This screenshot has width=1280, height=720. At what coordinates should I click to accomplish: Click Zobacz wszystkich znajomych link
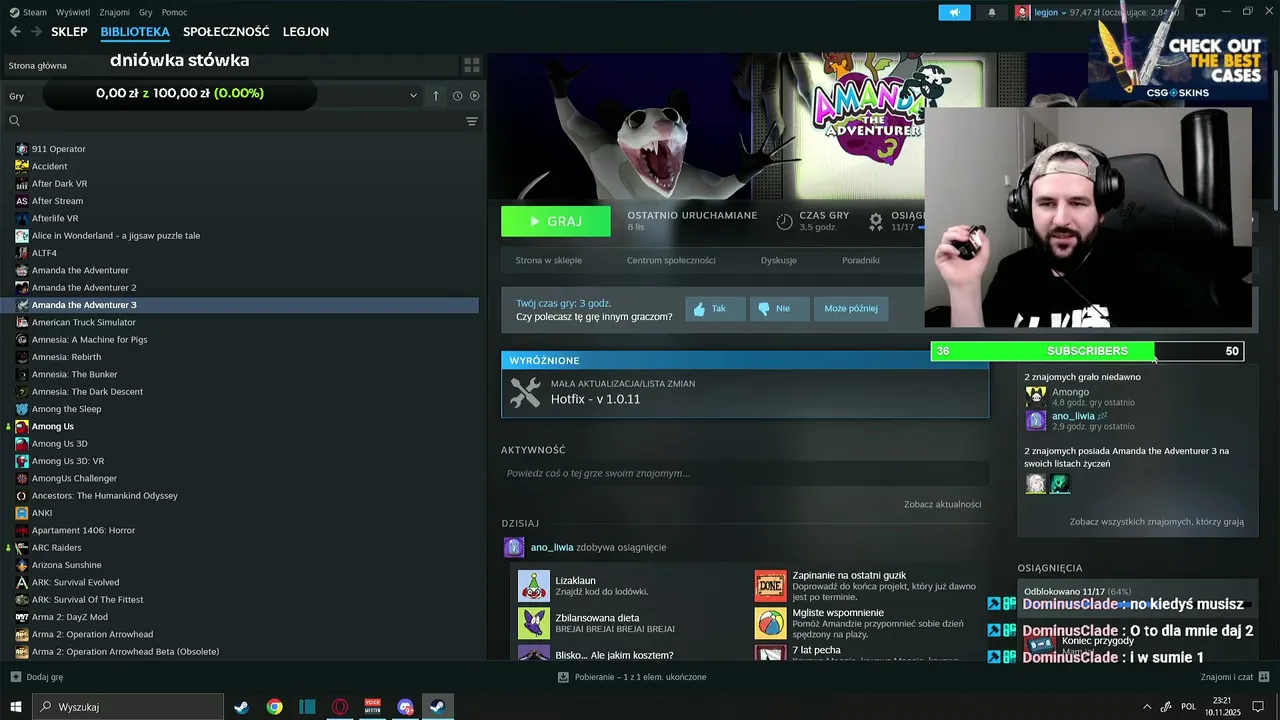tap(1157, 522)
